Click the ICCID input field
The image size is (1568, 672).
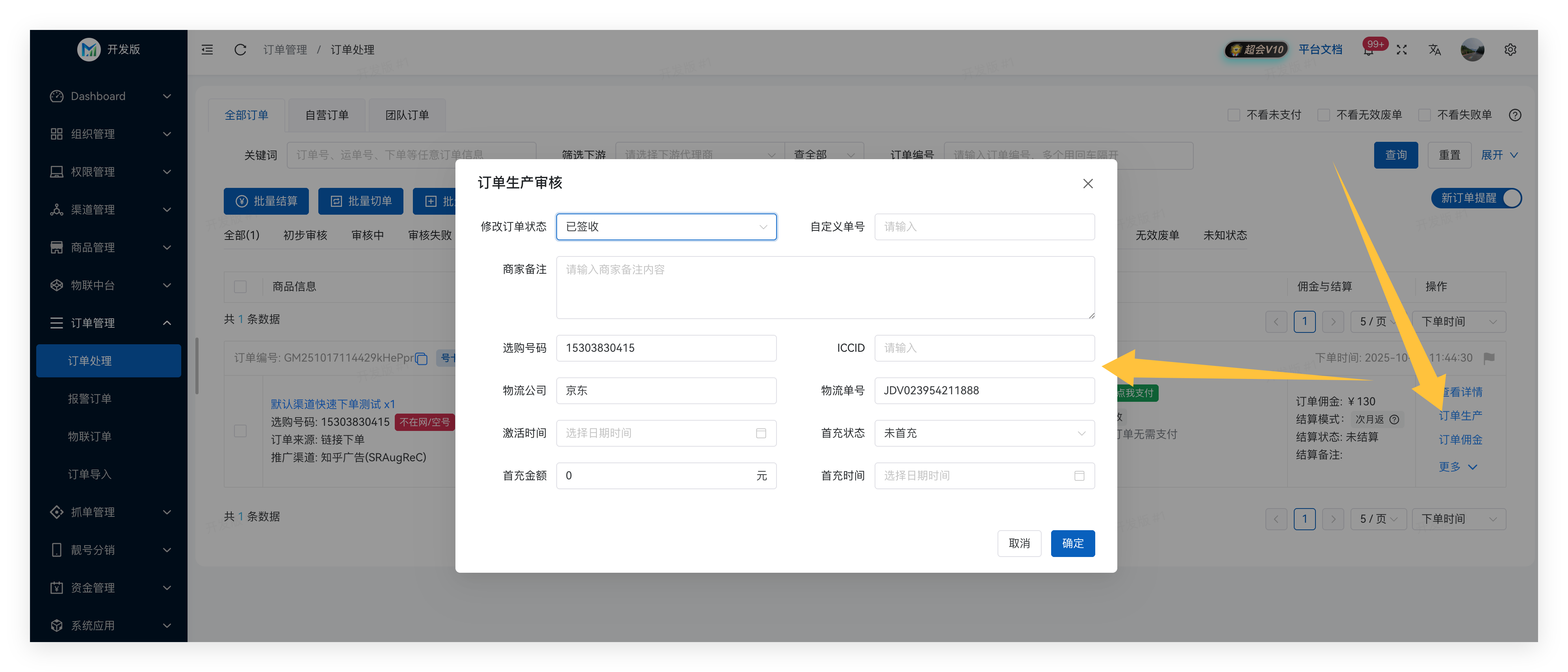pos(984,348)
